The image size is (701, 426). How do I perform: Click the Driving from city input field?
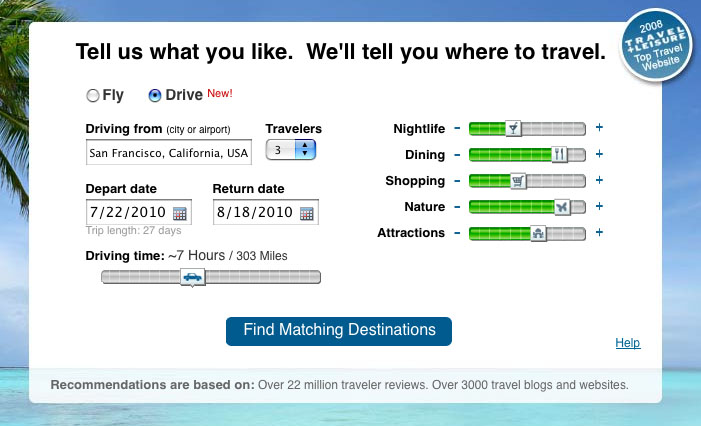coord(168,153)
